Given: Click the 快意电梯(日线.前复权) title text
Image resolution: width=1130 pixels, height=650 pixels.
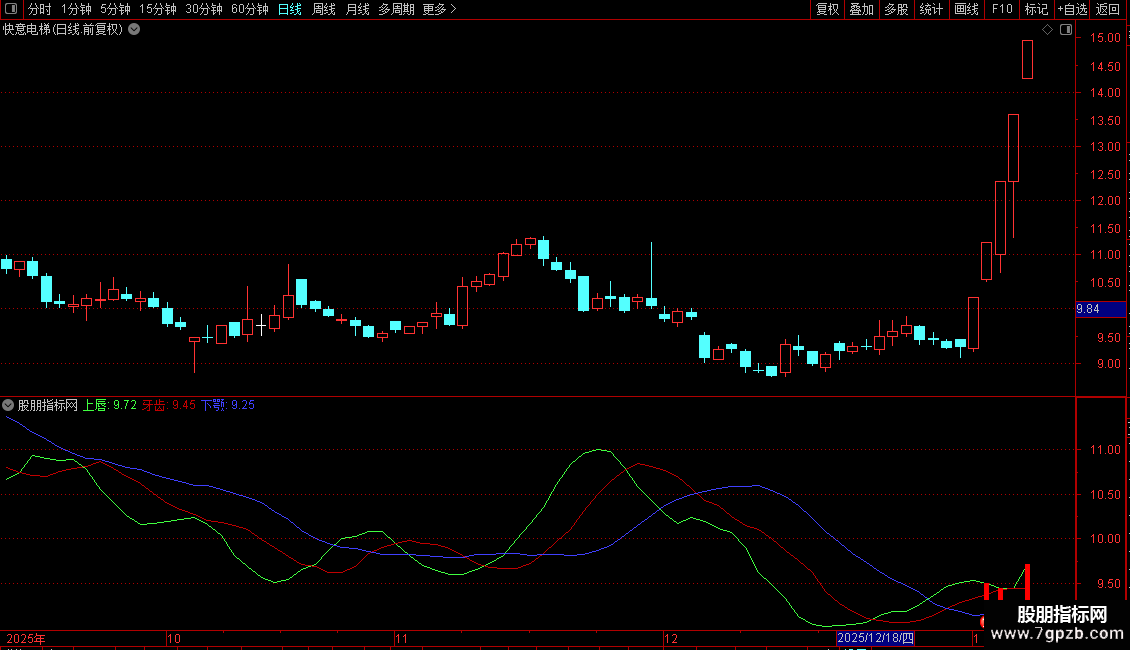Looking at the screenshot, I should [x=63, y=30].
